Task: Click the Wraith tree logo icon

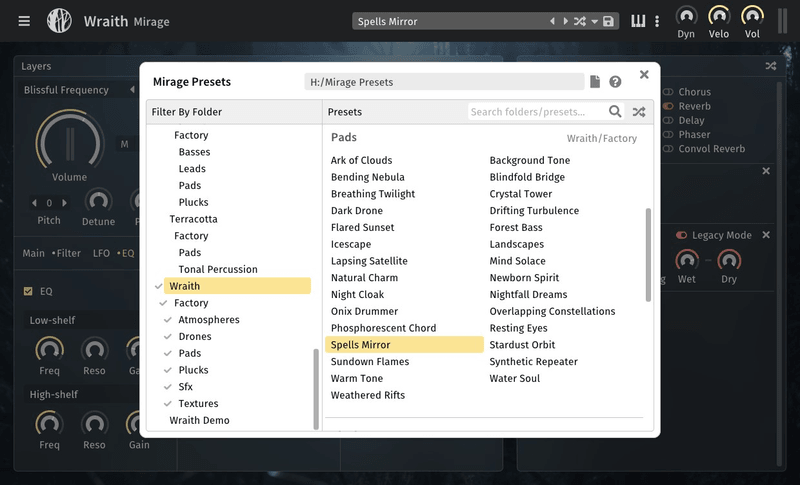Action: point(60,21)
